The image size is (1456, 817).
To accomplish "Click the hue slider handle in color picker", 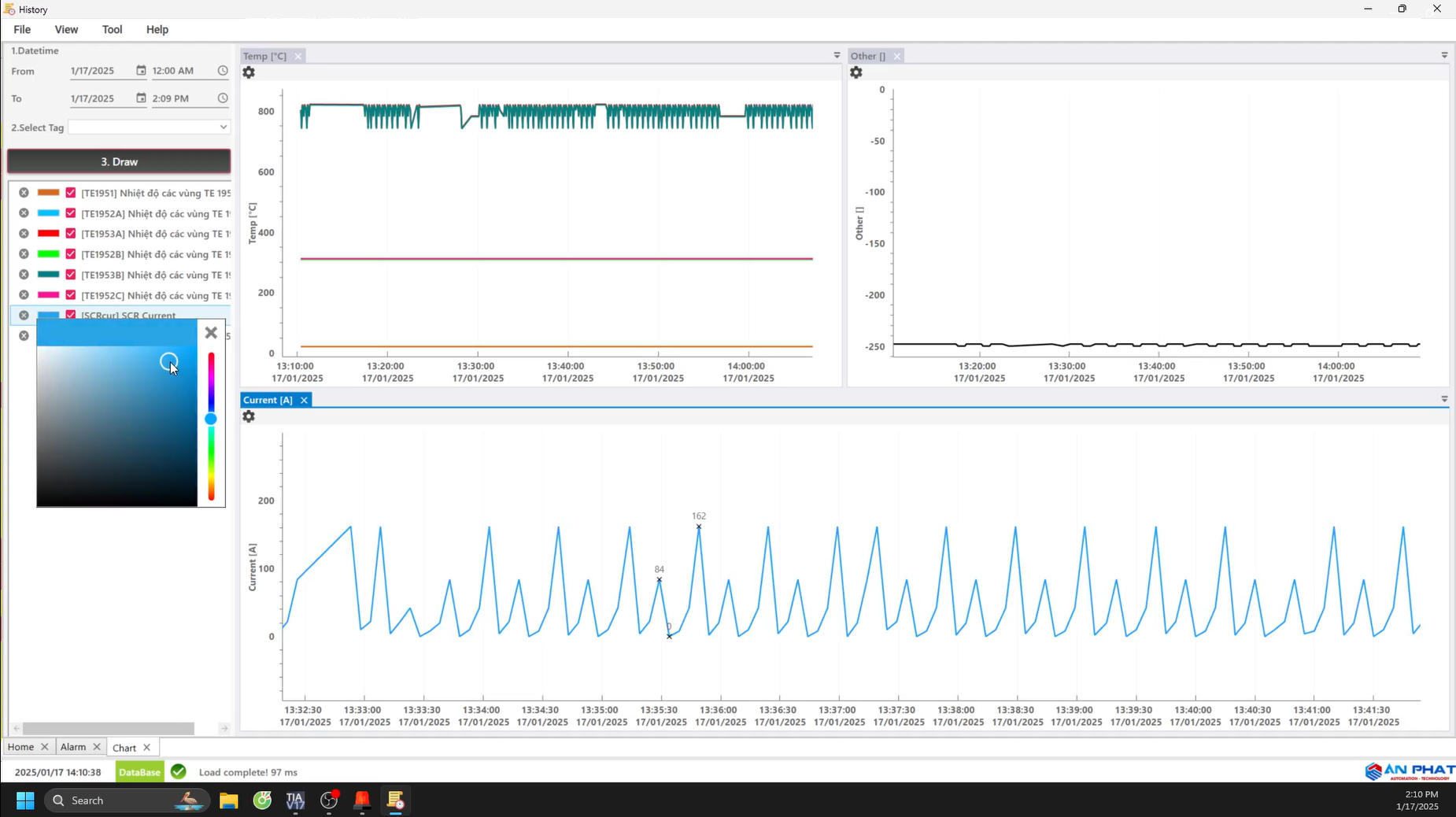I will click(x=211, y=420).
